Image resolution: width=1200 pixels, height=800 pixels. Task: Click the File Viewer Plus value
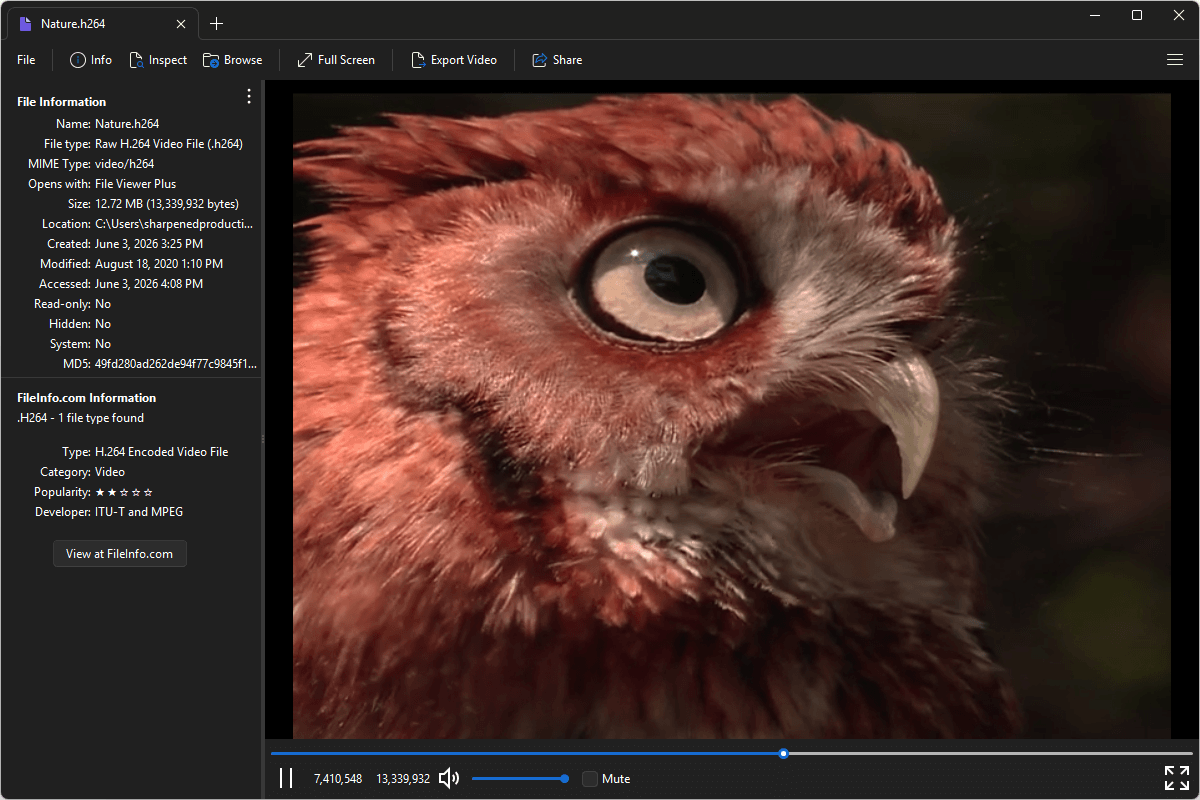click(135, 184)
